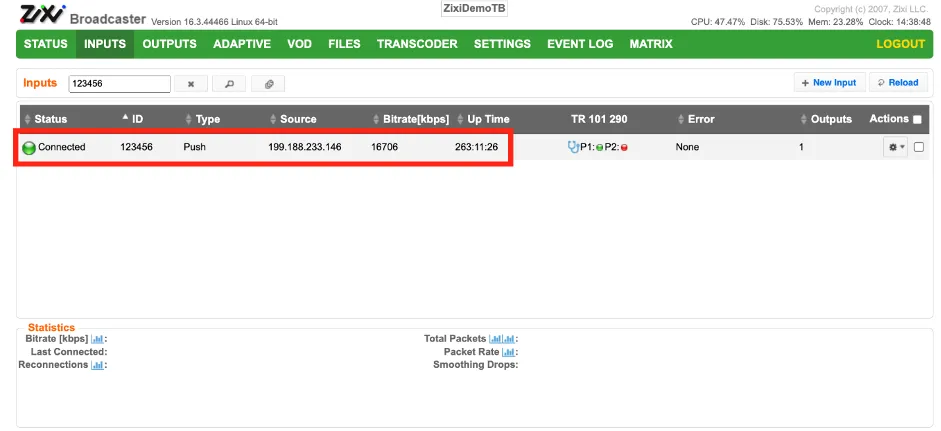Open the SETTINGS tab
941x431 pixels.
[x=502, y=44]
